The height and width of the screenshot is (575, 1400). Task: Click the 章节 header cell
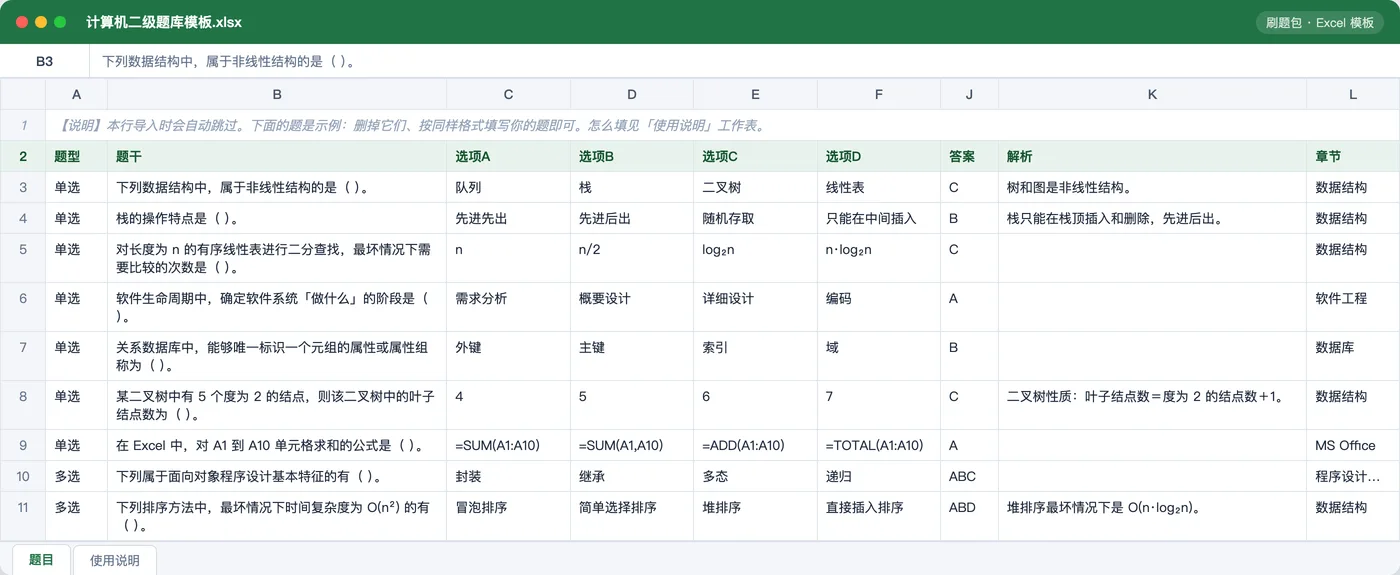coord(1353,157)
